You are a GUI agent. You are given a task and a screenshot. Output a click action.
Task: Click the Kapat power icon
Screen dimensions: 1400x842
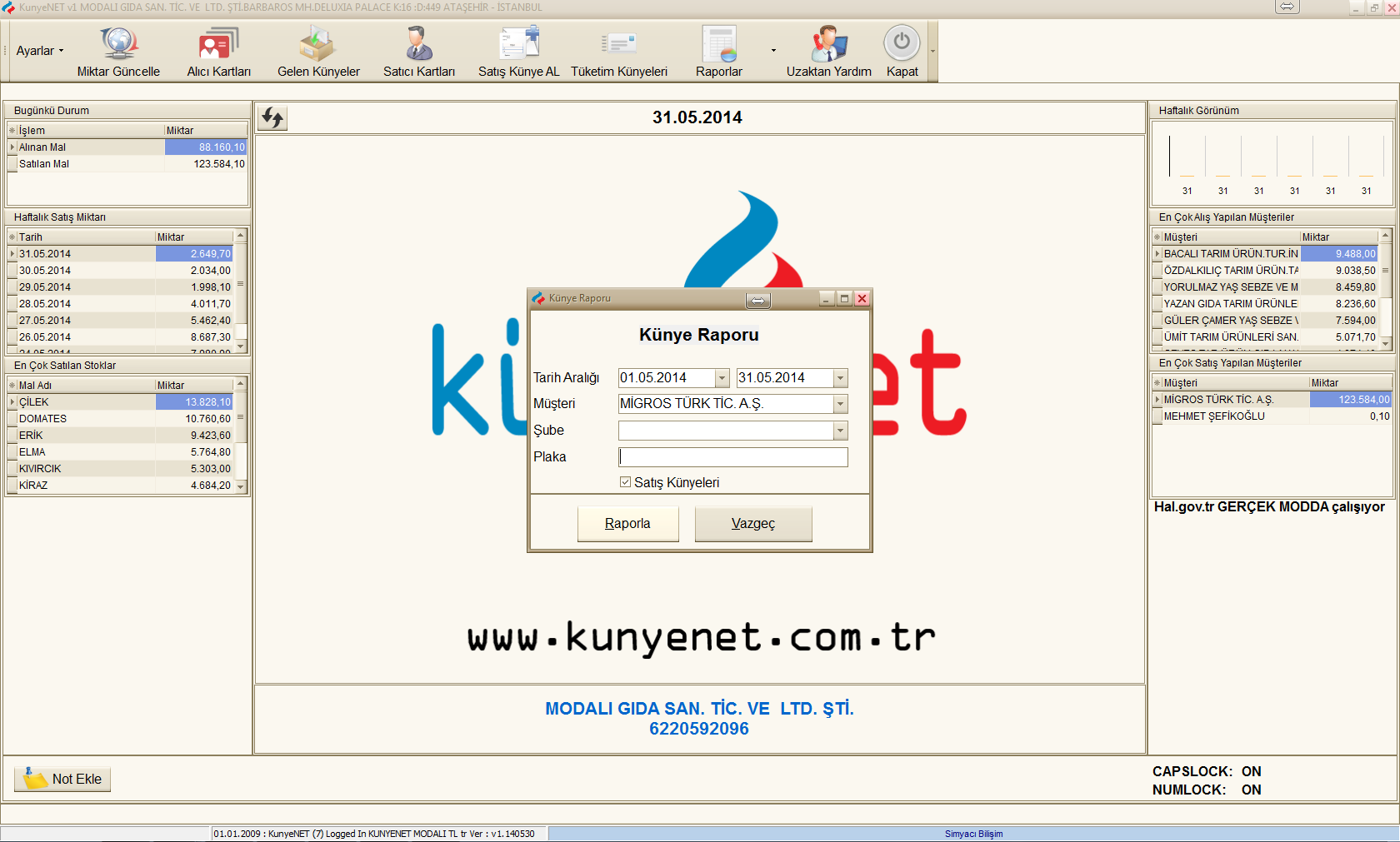[902, 42]
